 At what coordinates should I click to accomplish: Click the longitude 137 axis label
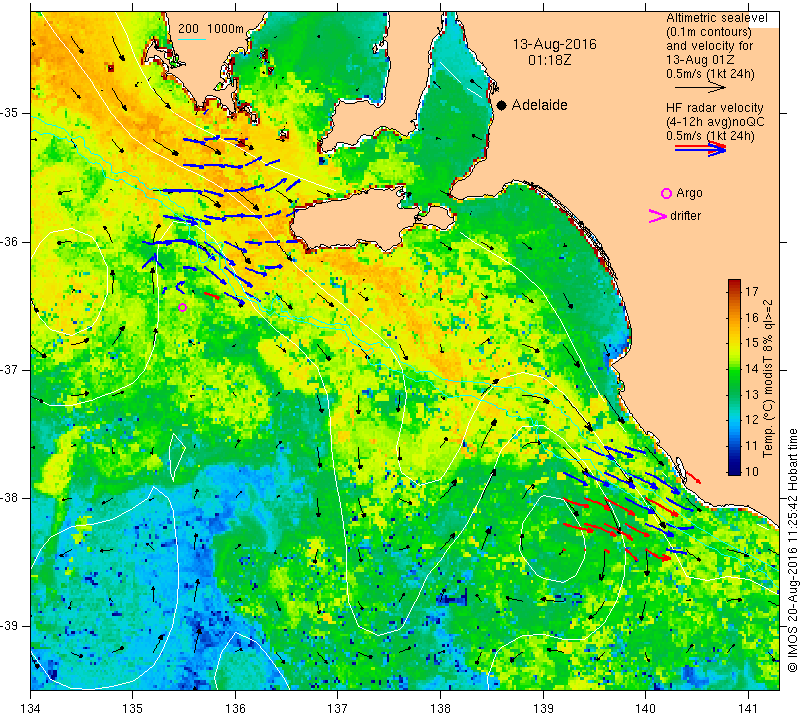(338, 709)
